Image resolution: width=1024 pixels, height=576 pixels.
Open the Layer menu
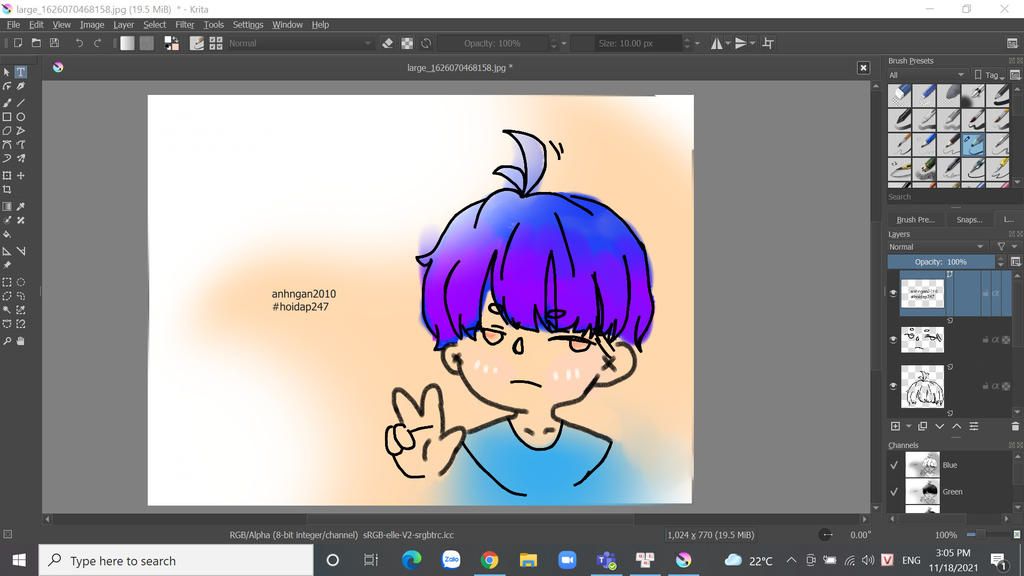pyautogui.click(x=123, y=25)
